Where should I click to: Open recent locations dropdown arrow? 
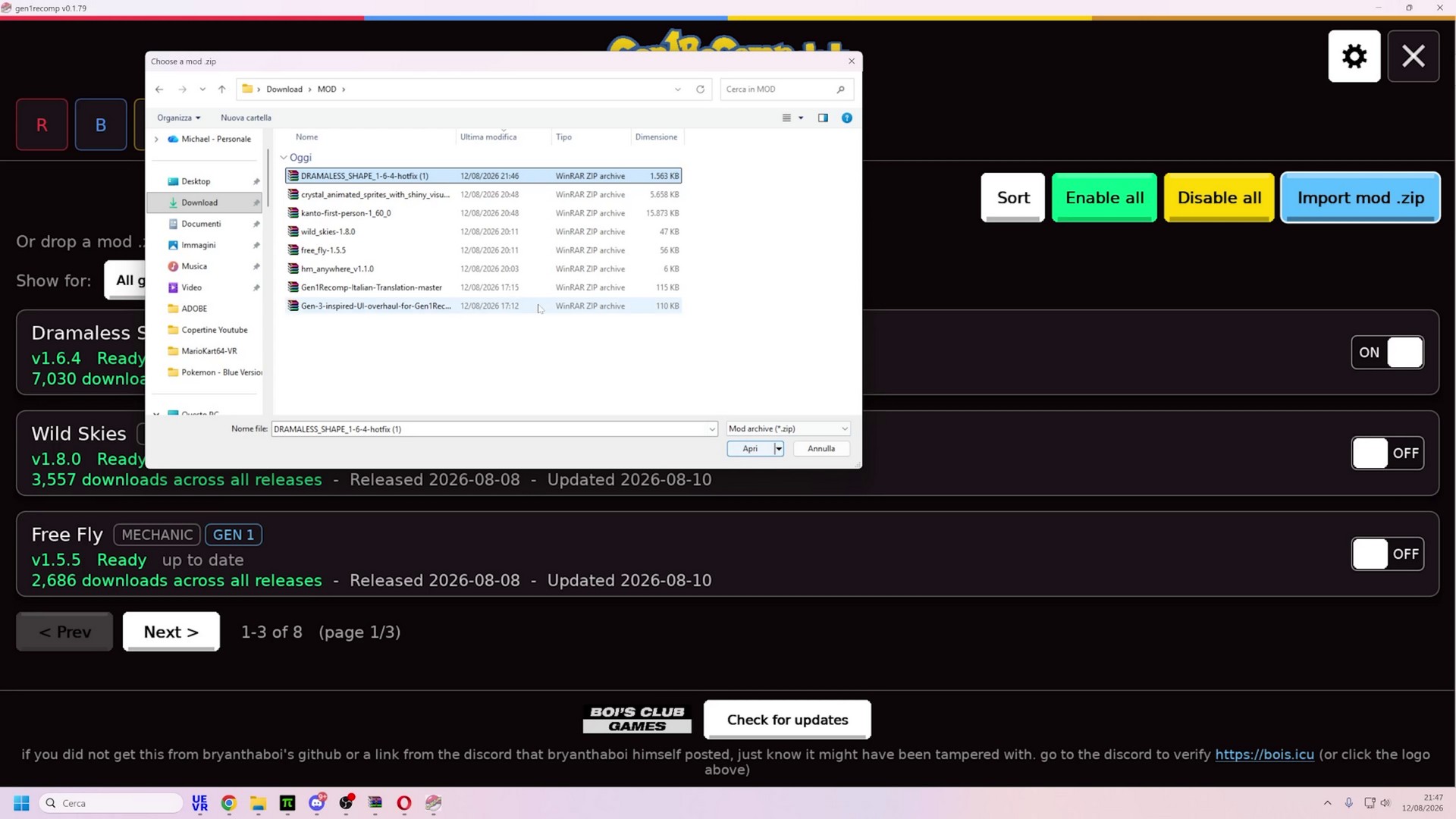tap(202, 89)
